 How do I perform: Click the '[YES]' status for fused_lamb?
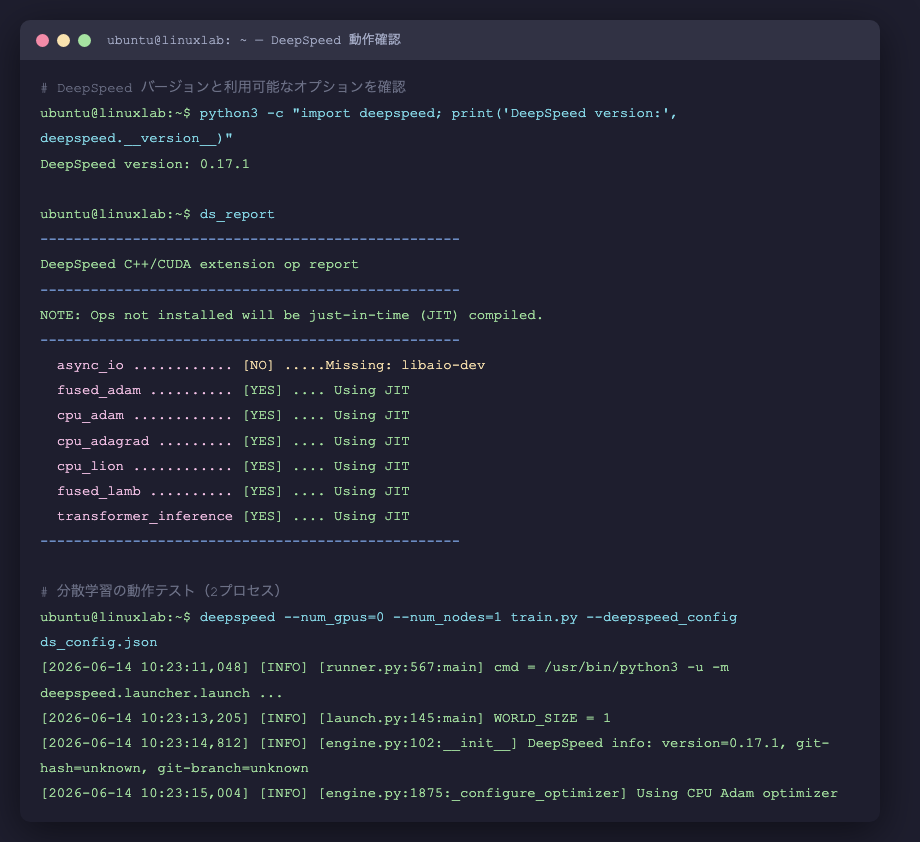tap(262, 491)
